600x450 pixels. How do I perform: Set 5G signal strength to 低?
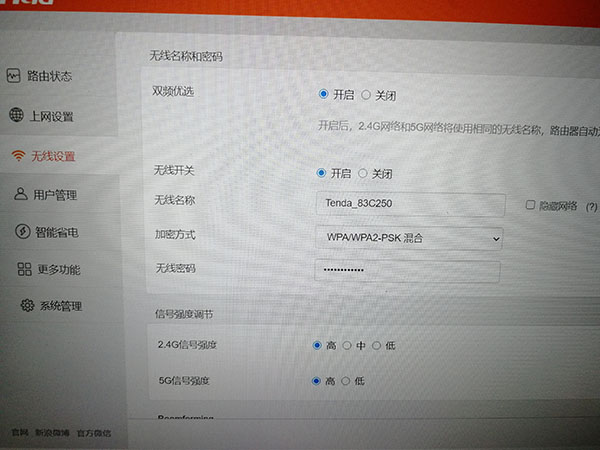pyautogui.click(x=346, y=381)
